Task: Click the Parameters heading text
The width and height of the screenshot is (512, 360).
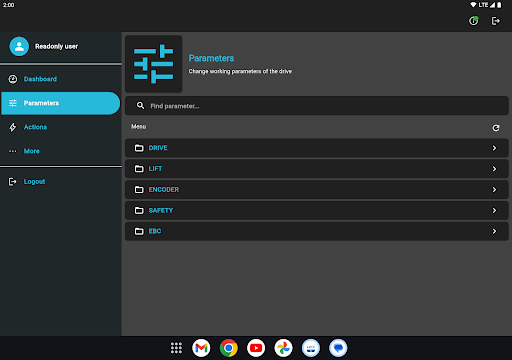Action: tap(211, 58)
